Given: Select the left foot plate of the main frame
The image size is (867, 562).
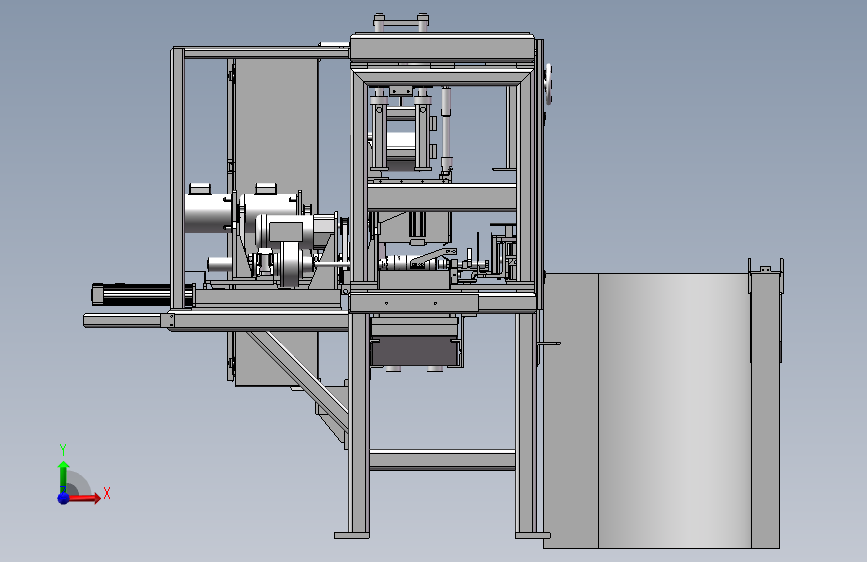Looking at the screenshot, I should [x=352, y=535].
